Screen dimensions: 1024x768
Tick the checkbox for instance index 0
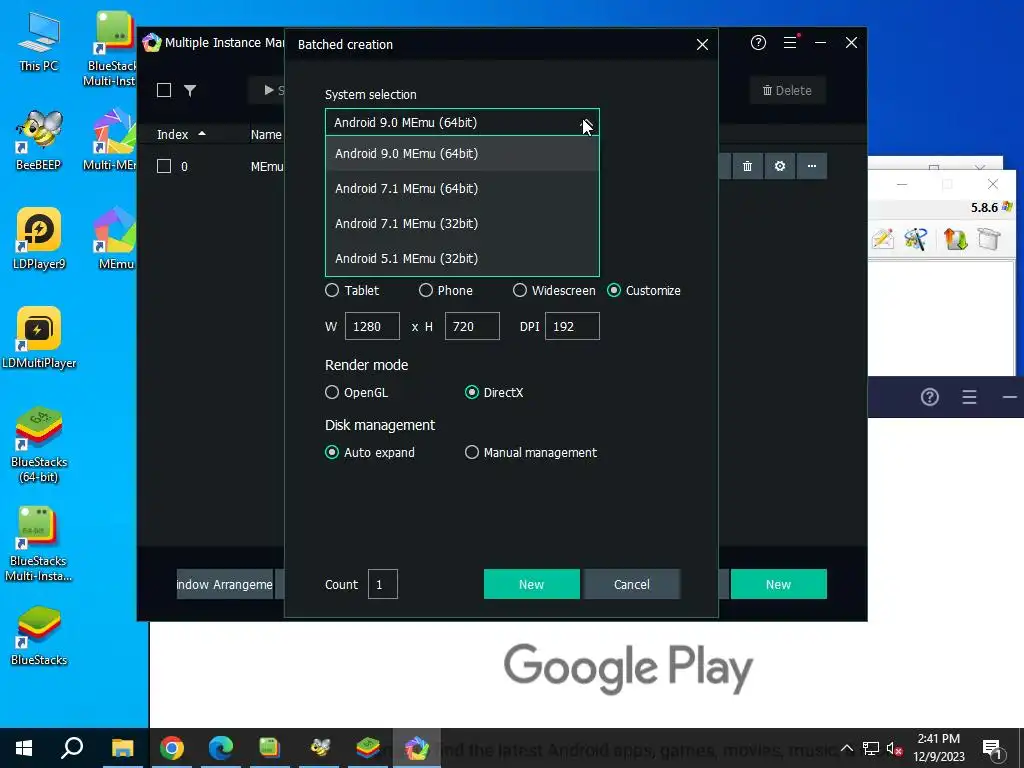pos(164,166)
